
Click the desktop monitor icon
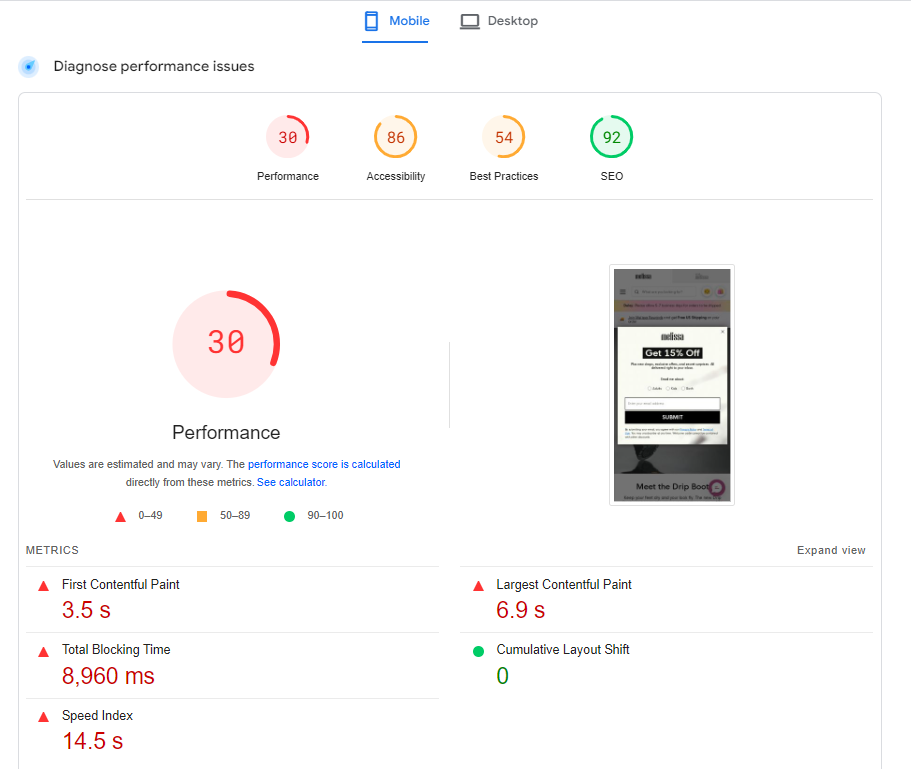point(469,21)
